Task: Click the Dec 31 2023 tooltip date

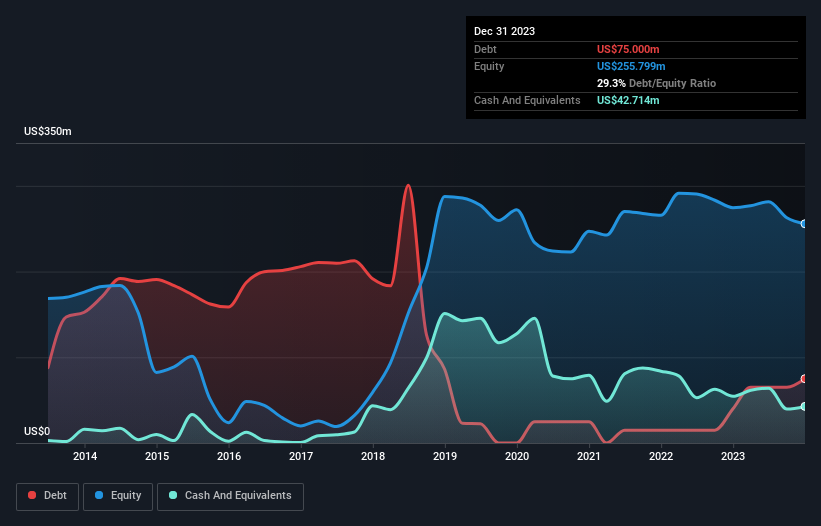Action: (x=504, y=31)
